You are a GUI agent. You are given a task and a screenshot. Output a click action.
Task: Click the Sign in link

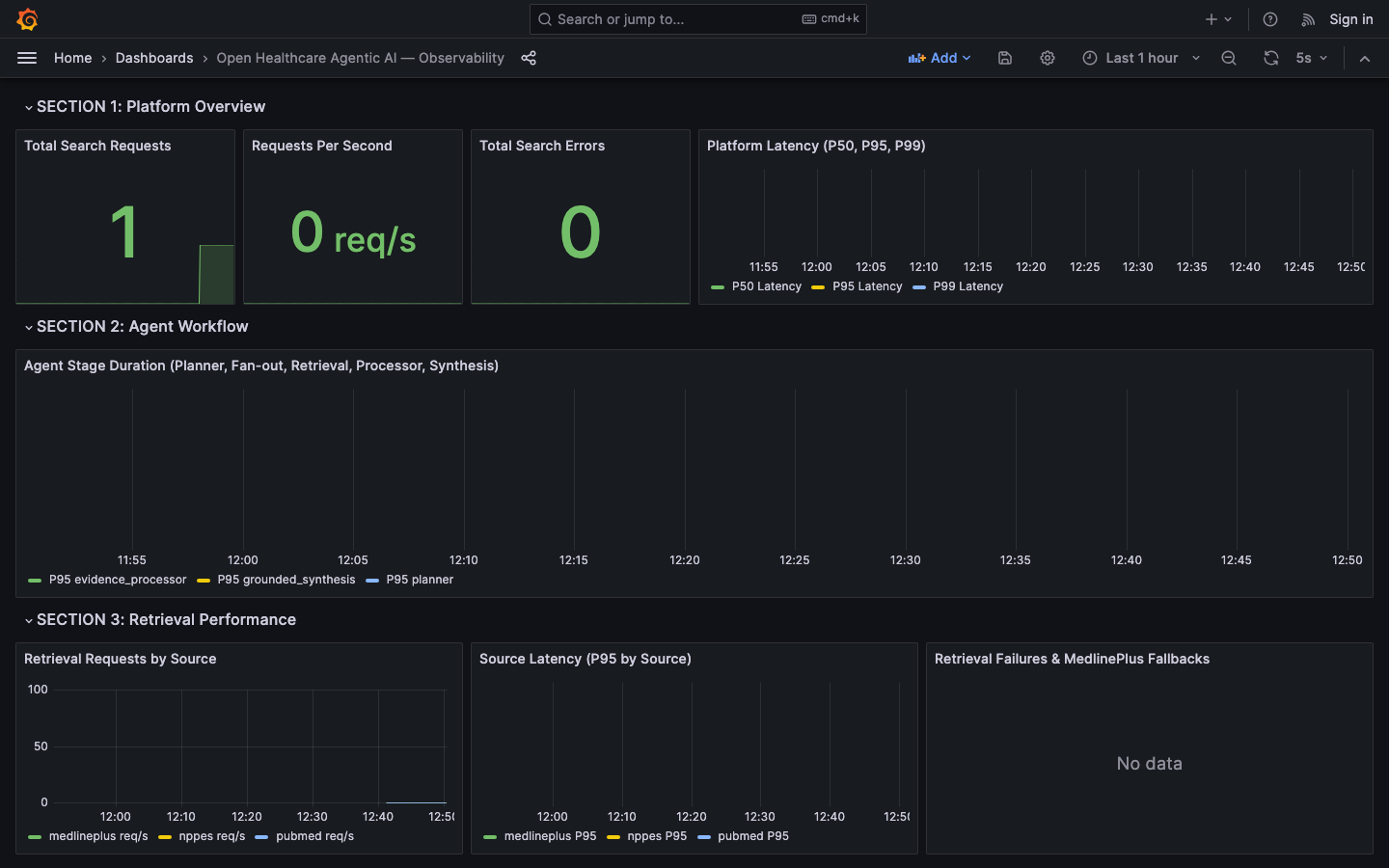(1351, 19)
